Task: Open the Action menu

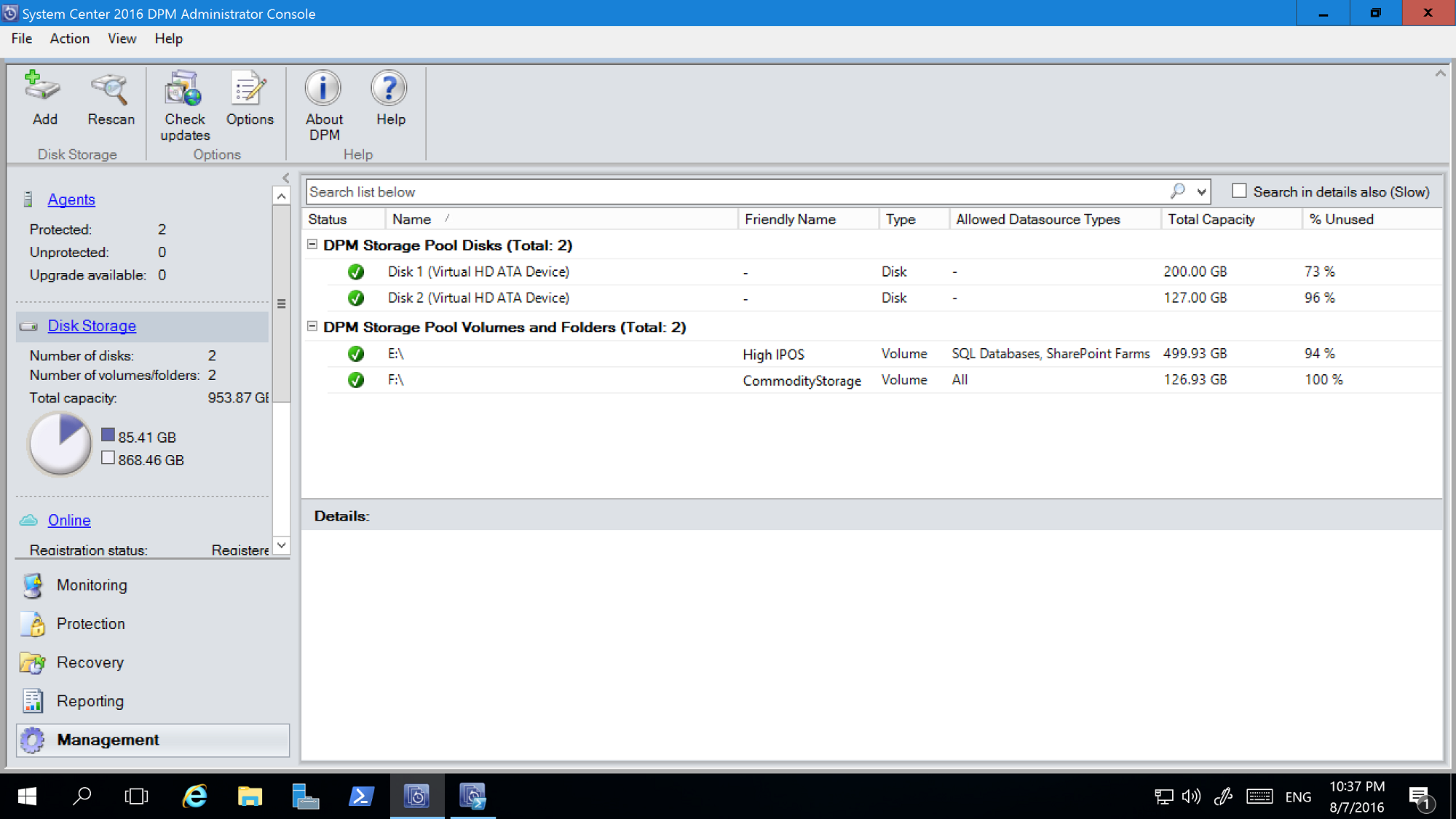Action: [x=69, y=38]
